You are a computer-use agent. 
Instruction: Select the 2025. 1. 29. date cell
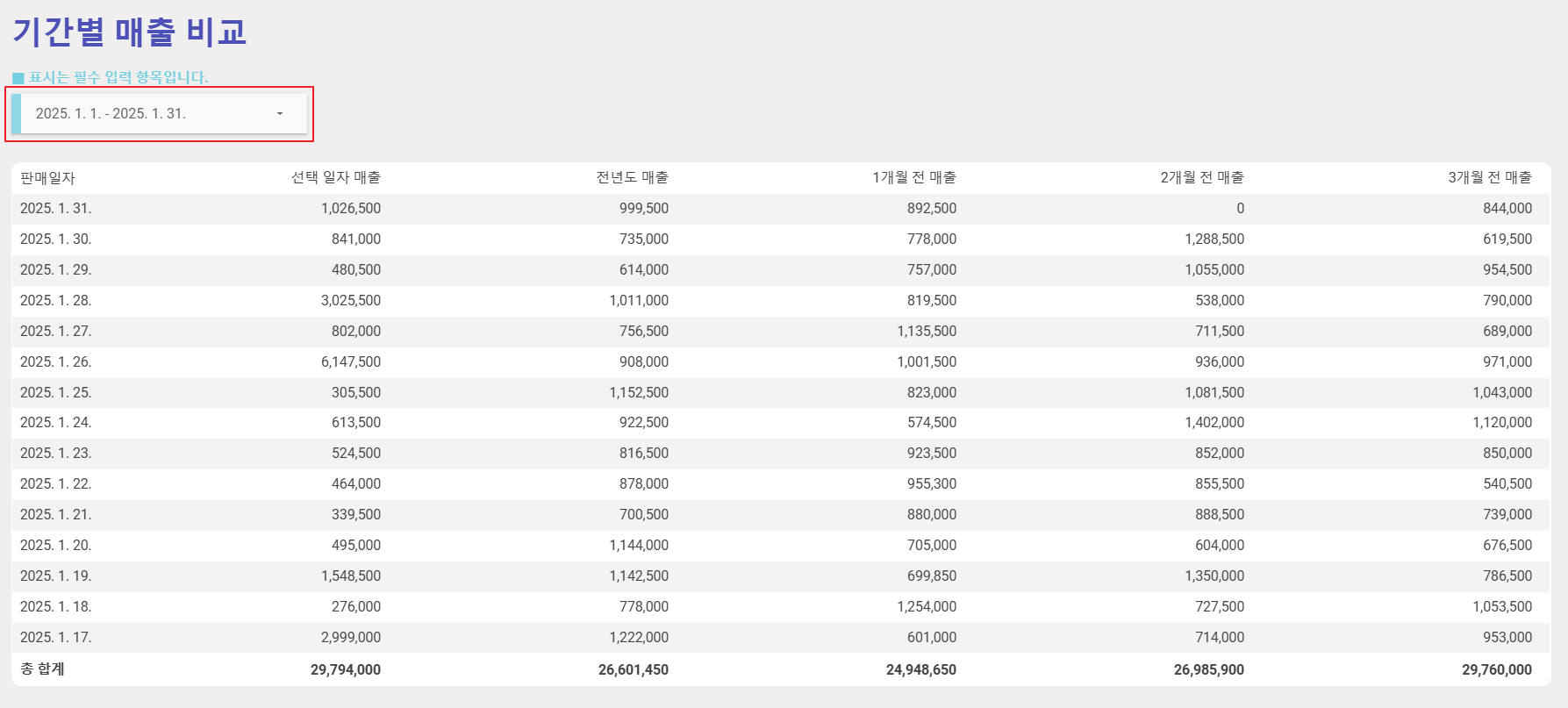56,270
